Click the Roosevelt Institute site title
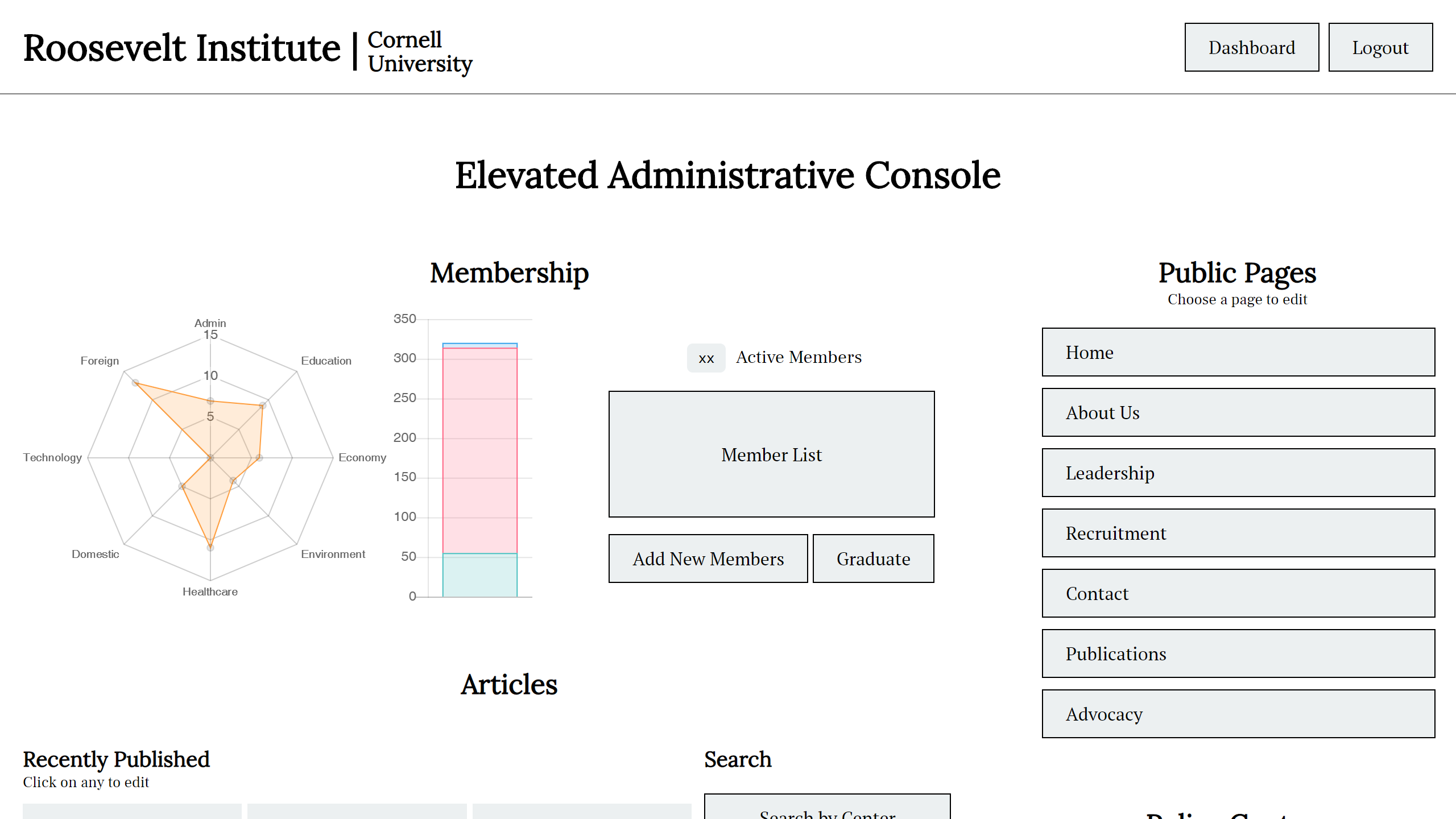Viewport: 1456px width, 819px height. [x=182, y=48]
